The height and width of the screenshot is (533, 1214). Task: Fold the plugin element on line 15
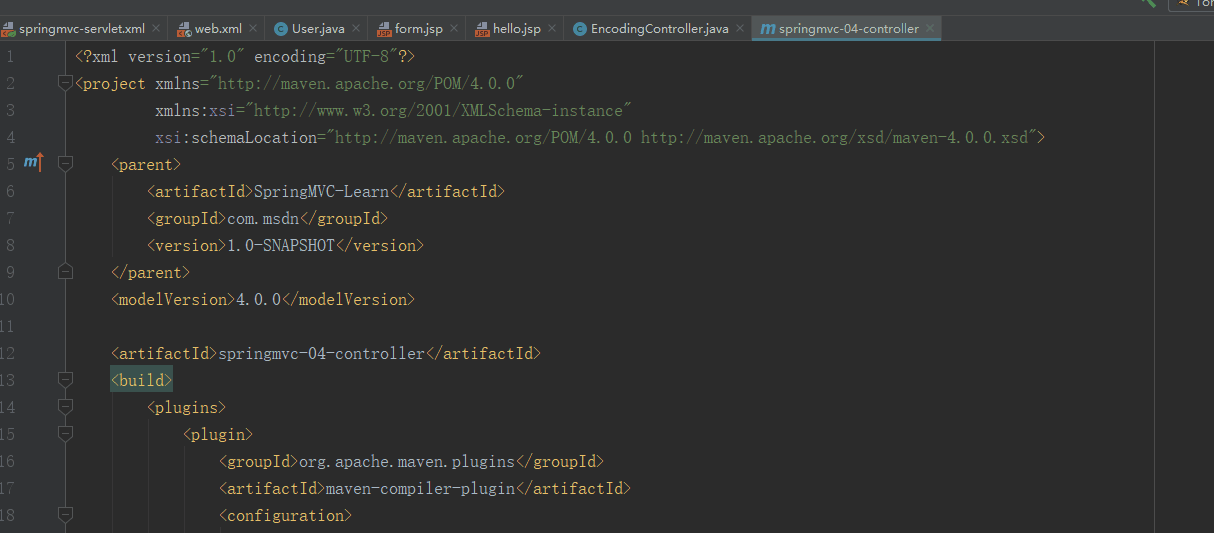pos(66,434)
